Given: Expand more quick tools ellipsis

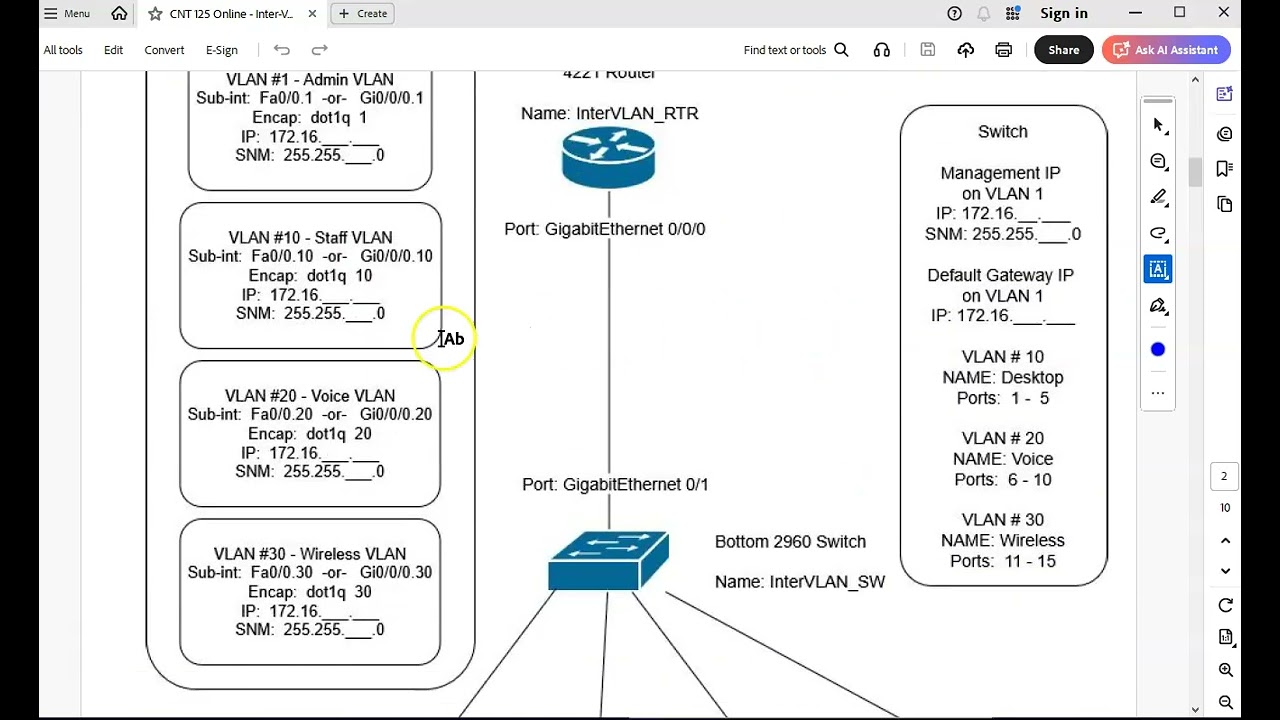Looking at the screenshot, I should coord(1158,393).
